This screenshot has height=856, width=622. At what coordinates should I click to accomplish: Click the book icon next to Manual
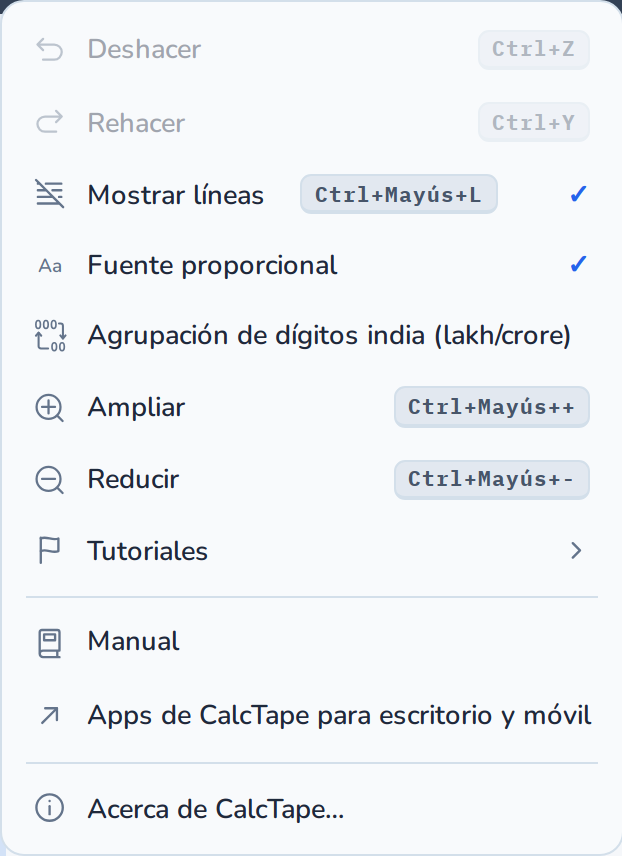tap(50, 643)
